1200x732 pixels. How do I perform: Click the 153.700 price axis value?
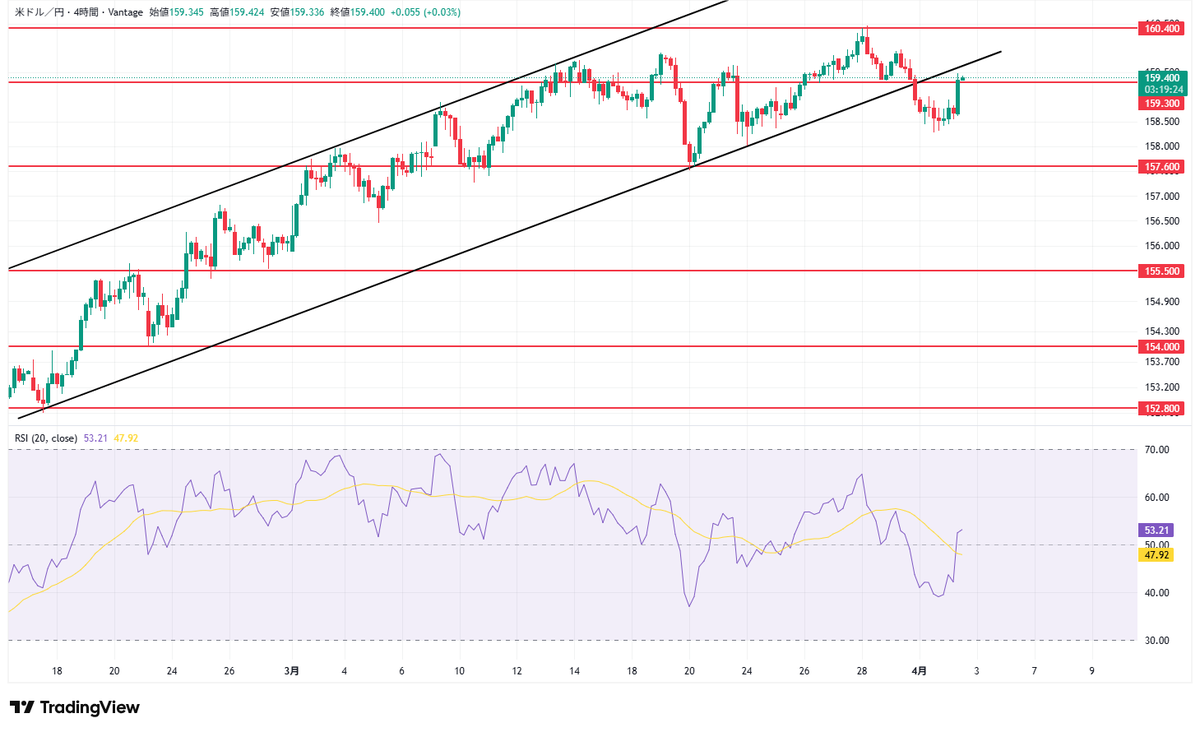click(x=1162, y=362)
